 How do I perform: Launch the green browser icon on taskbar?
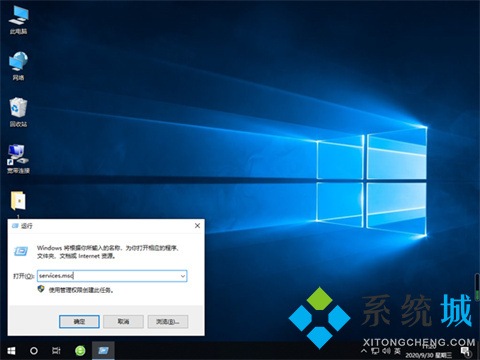(80, 351)
